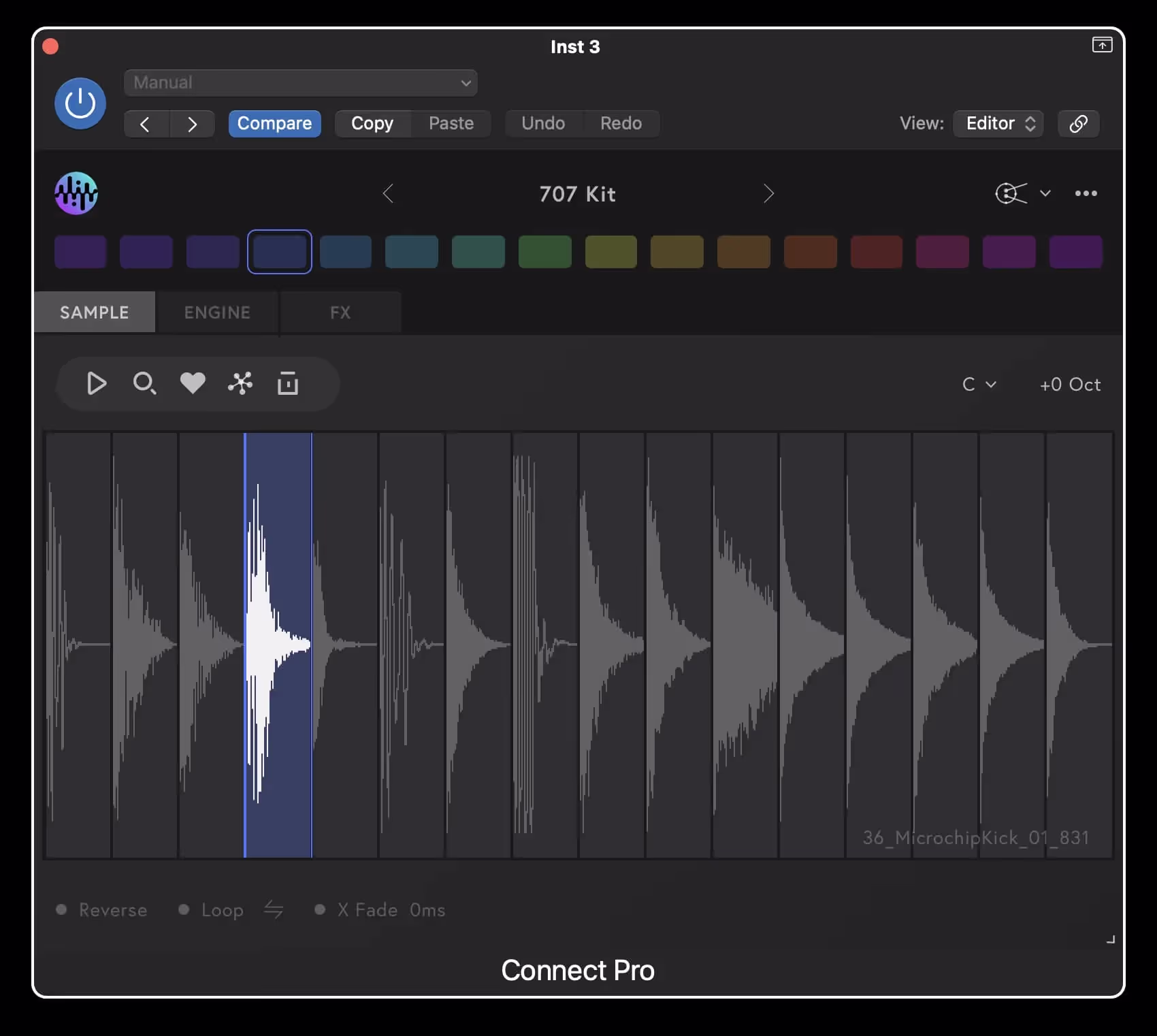Select the second indigo pad
1157x1036 pixels.
pyautogui.click(x=146, y=252)
